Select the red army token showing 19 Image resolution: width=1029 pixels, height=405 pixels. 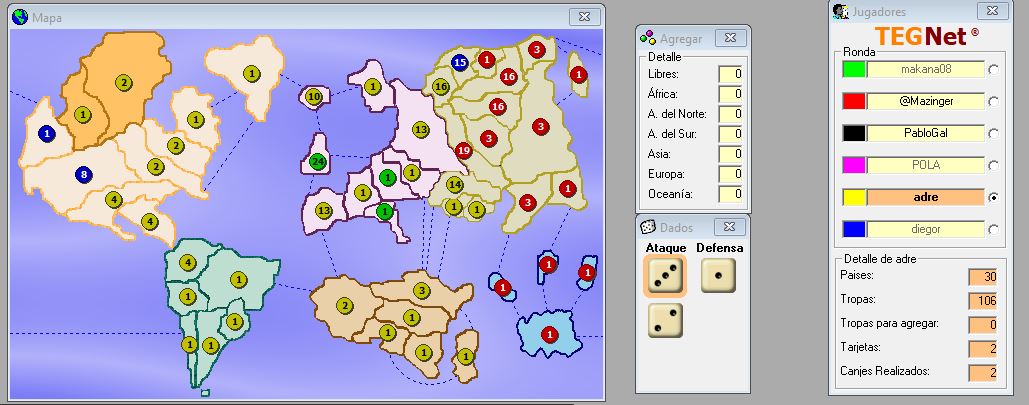click(x=463, y=150)
